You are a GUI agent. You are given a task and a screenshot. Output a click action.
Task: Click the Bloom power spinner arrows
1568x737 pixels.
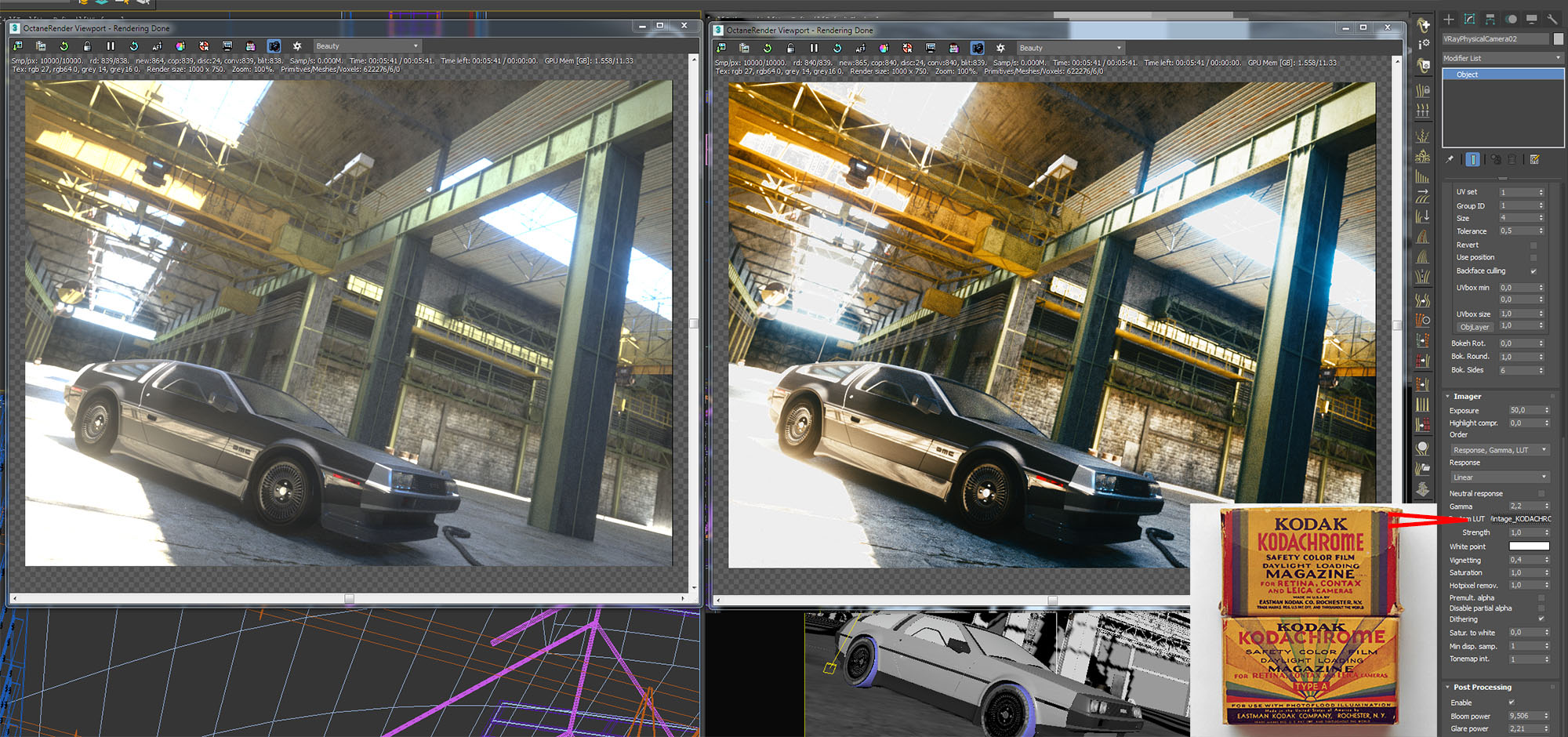click(x=1547, y=716)
